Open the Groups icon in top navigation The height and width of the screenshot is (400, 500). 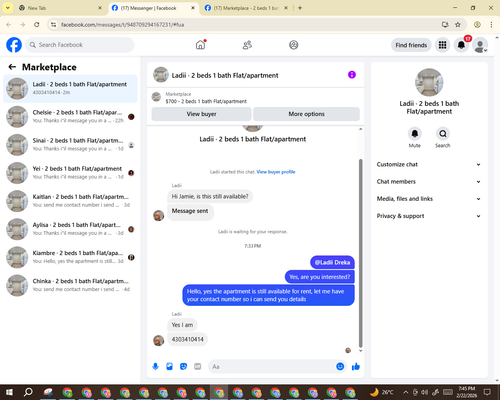[x=294, y=45]
